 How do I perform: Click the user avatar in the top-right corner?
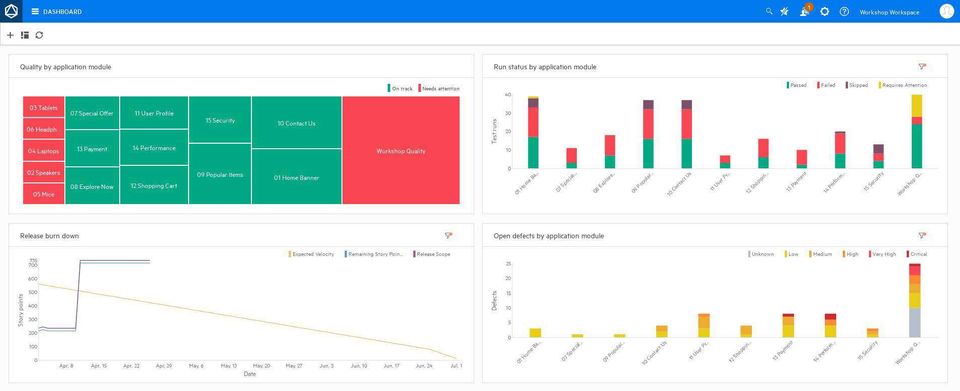[947, 11]
